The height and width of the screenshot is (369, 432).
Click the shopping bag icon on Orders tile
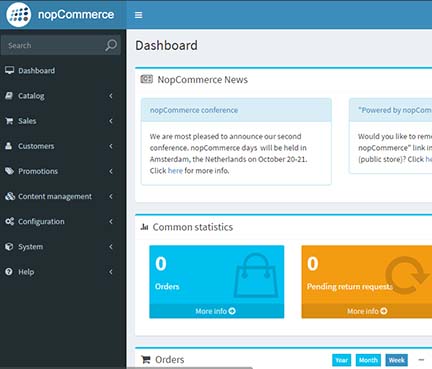[256, 275]
